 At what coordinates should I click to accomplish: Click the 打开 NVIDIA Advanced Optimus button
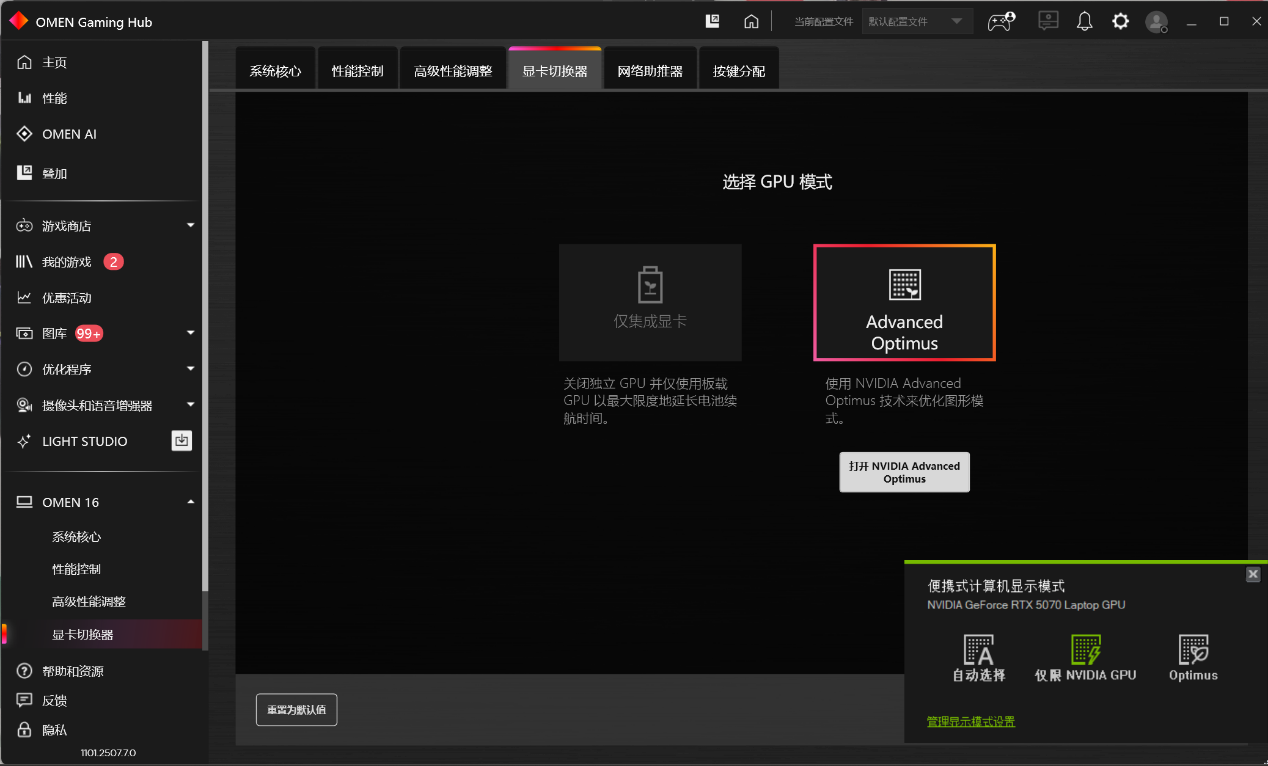pos(904,471)
